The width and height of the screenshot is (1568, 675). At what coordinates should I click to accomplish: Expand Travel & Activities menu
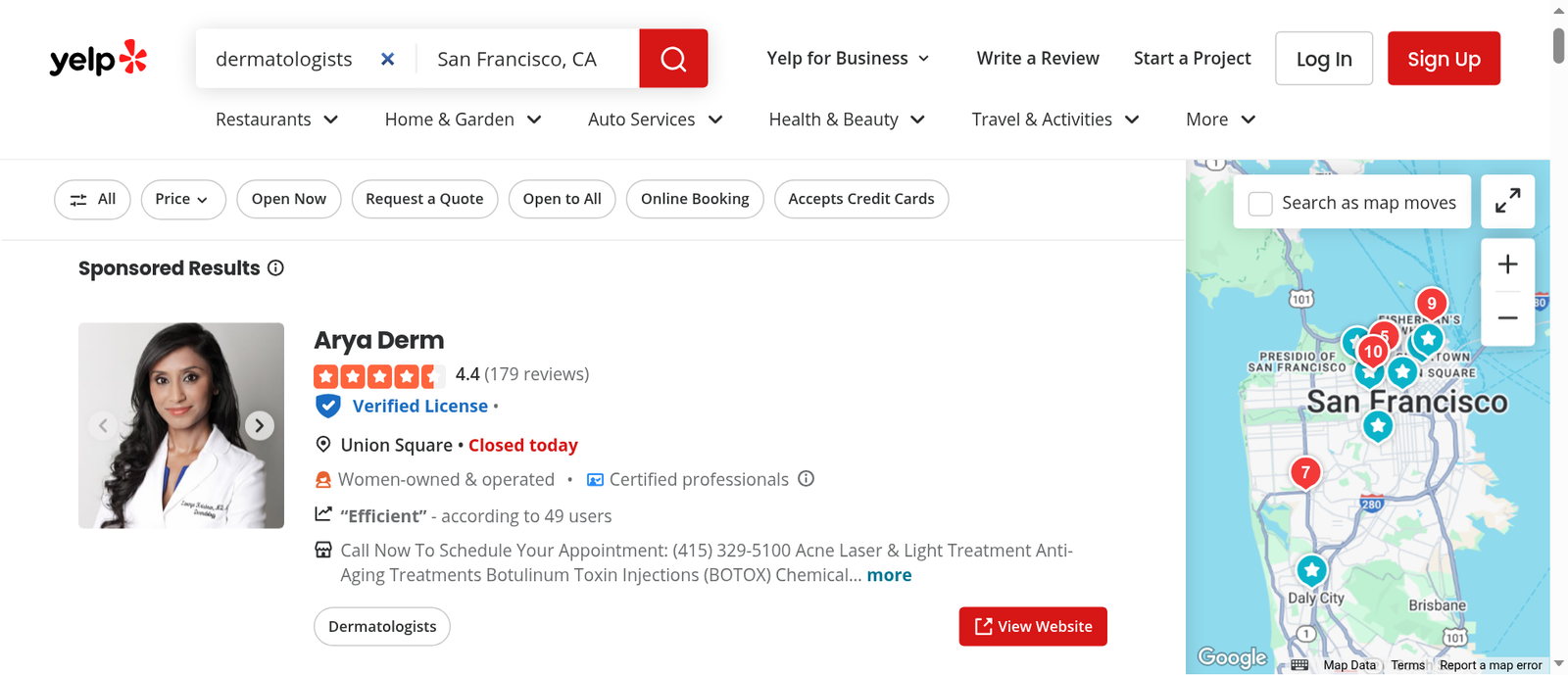click(1055, 120)
